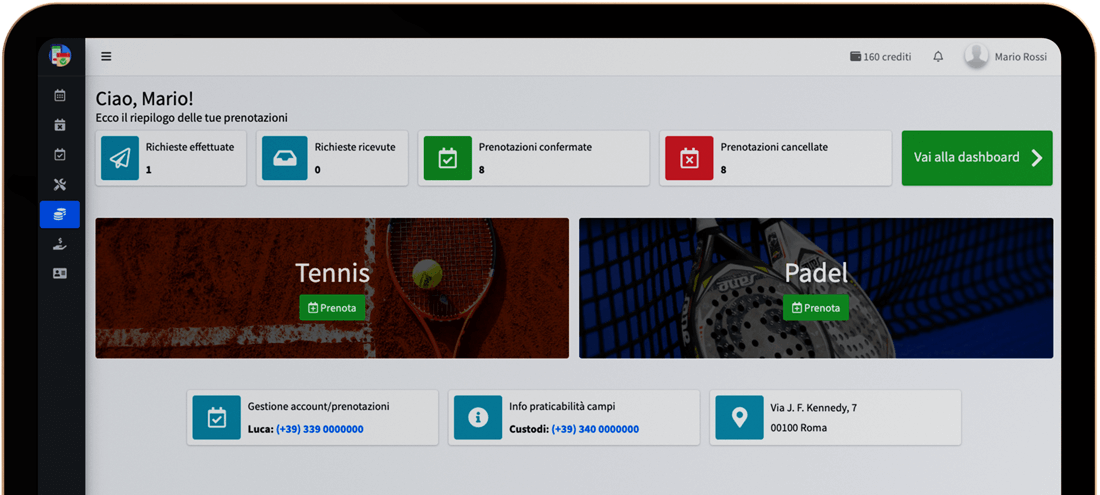Call Luca's number (+39) 339 0000000
The width and height of the screenshot is (1100, 495).
[x=320, y=429]
